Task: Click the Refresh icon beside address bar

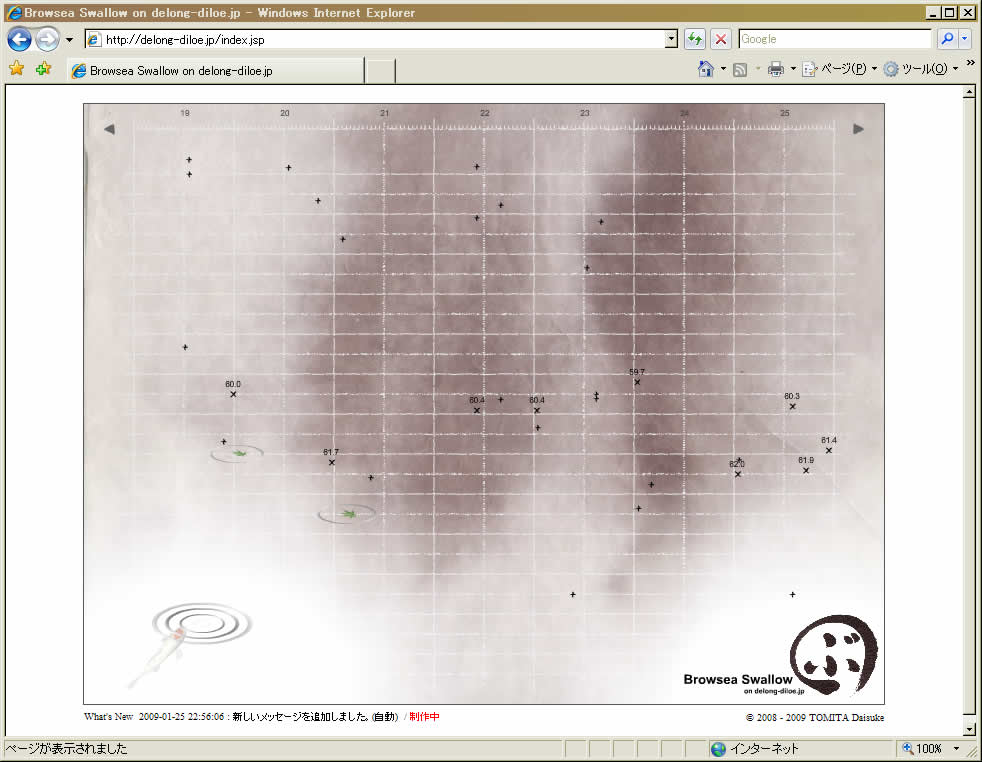Action: point(695,40)
